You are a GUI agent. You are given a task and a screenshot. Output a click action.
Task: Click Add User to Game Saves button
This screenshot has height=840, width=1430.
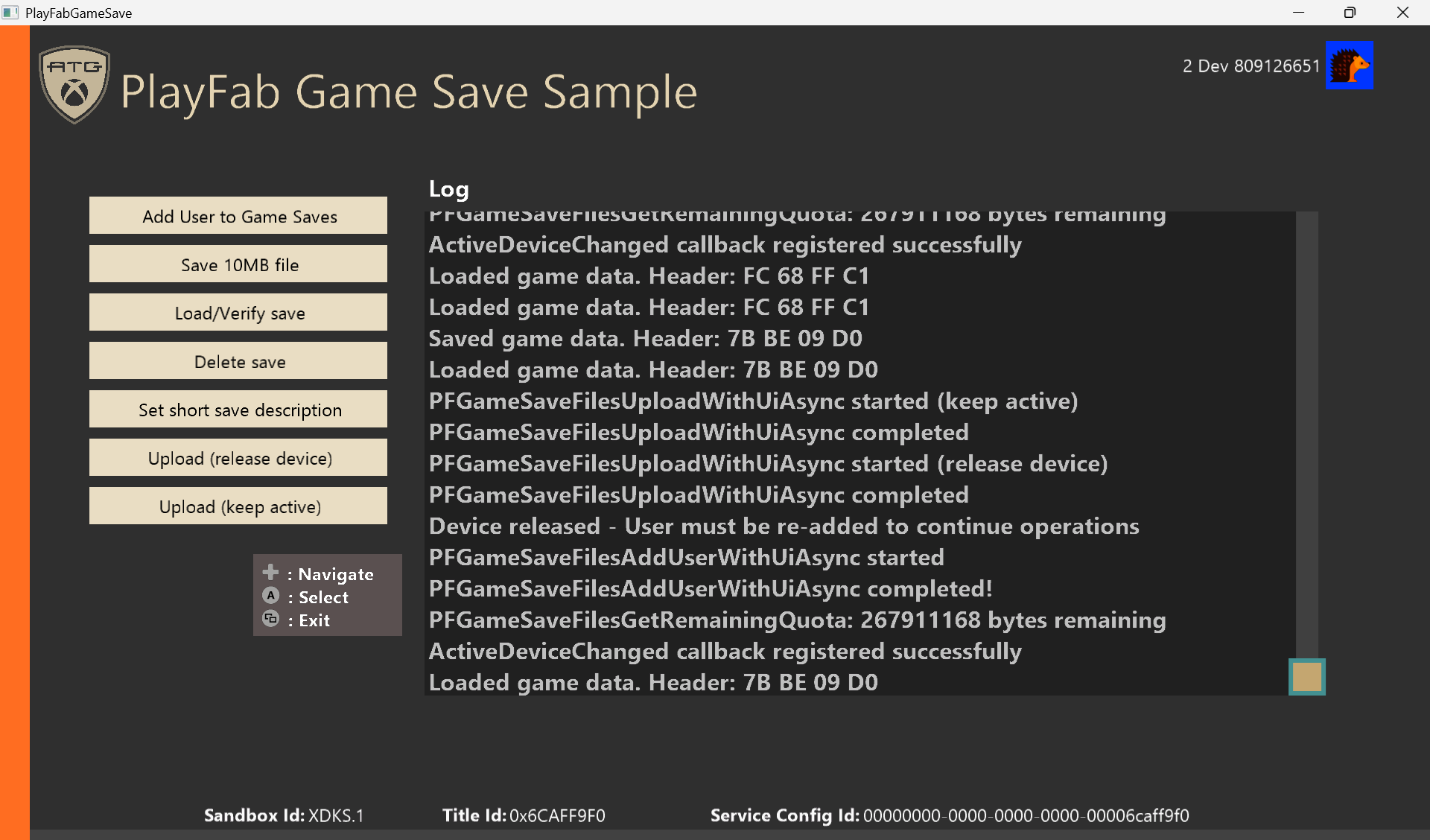238,216
